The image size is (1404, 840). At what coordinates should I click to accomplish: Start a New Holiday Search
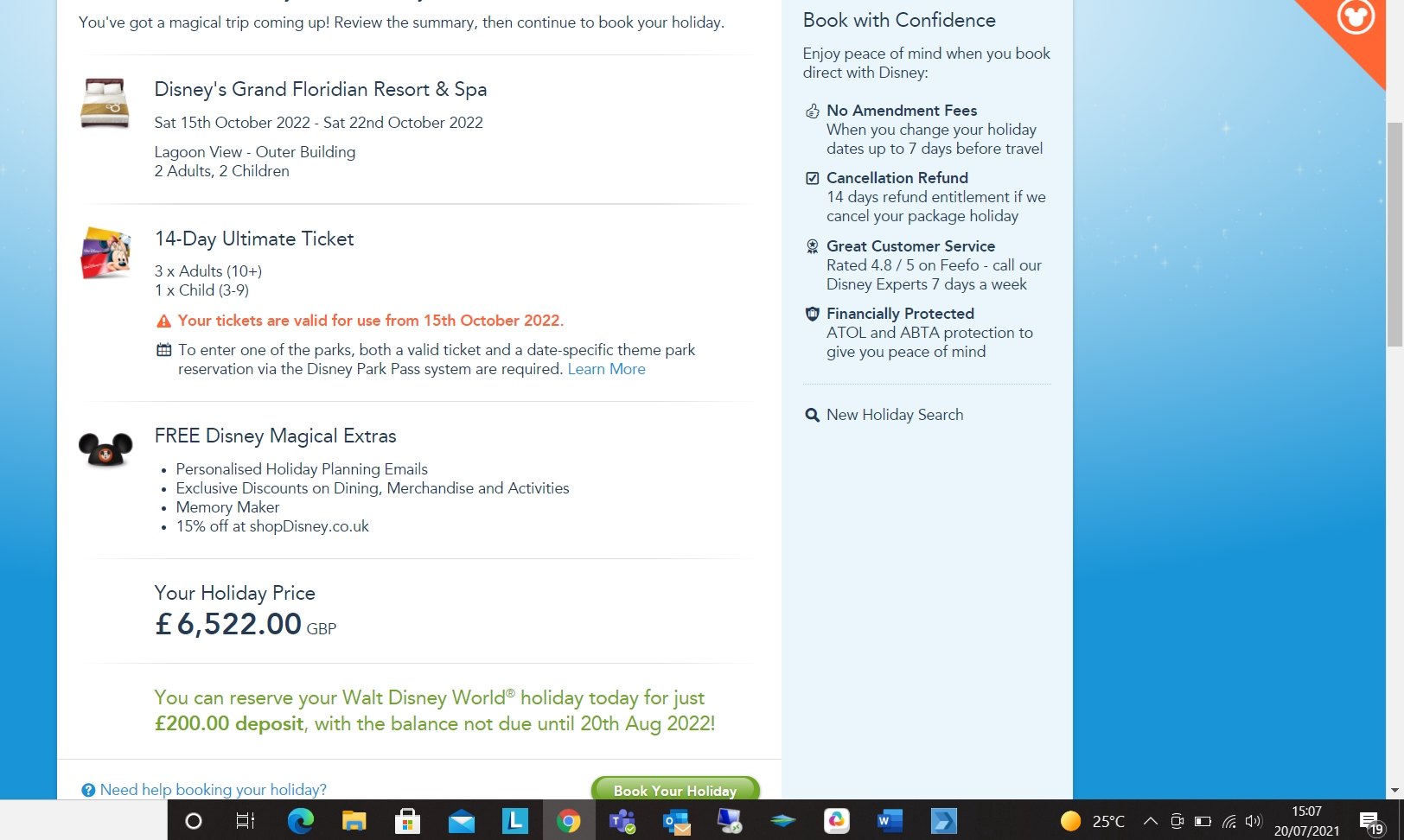tap(895, 415)
